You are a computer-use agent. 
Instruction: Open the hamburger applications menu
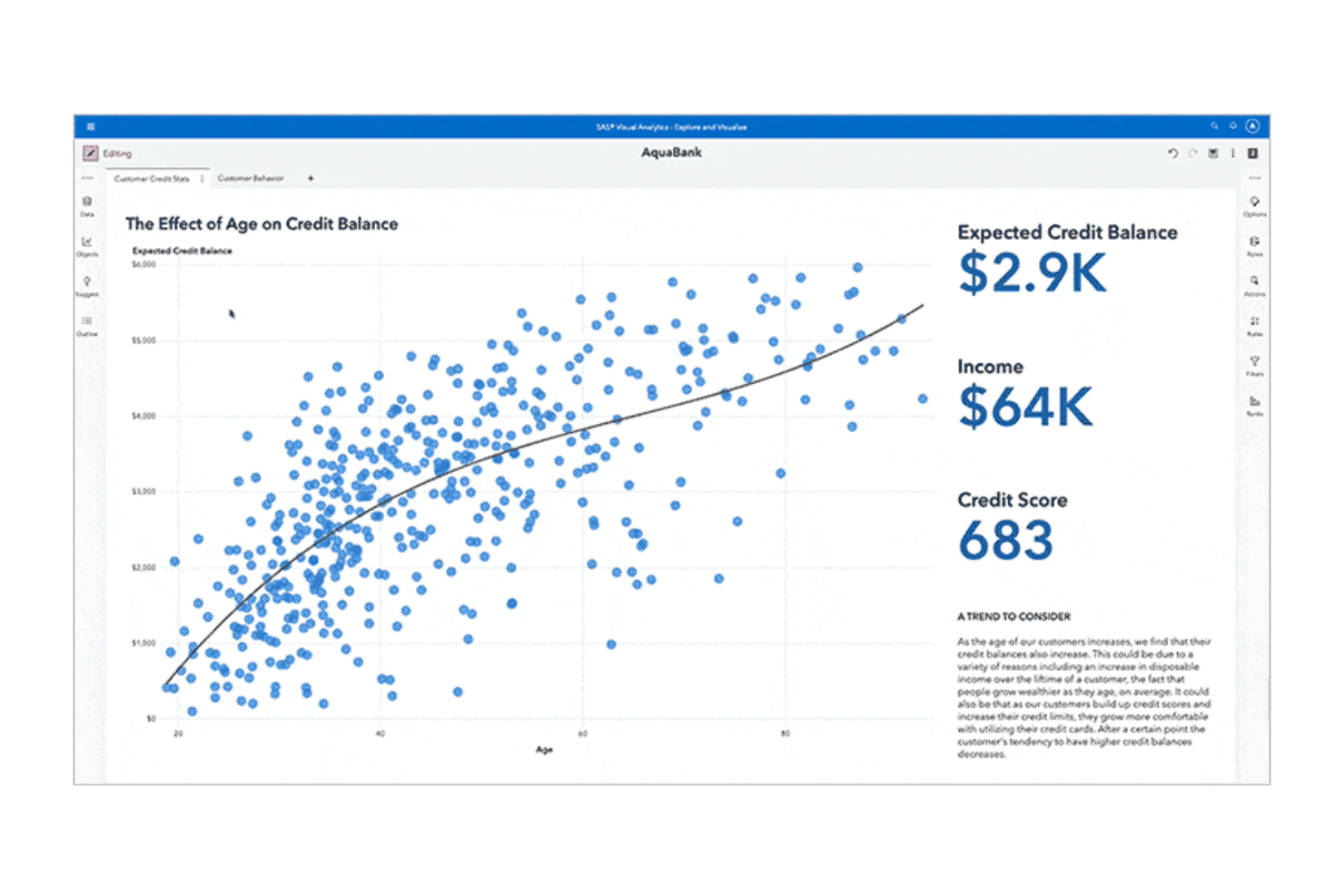coord(91,126)
